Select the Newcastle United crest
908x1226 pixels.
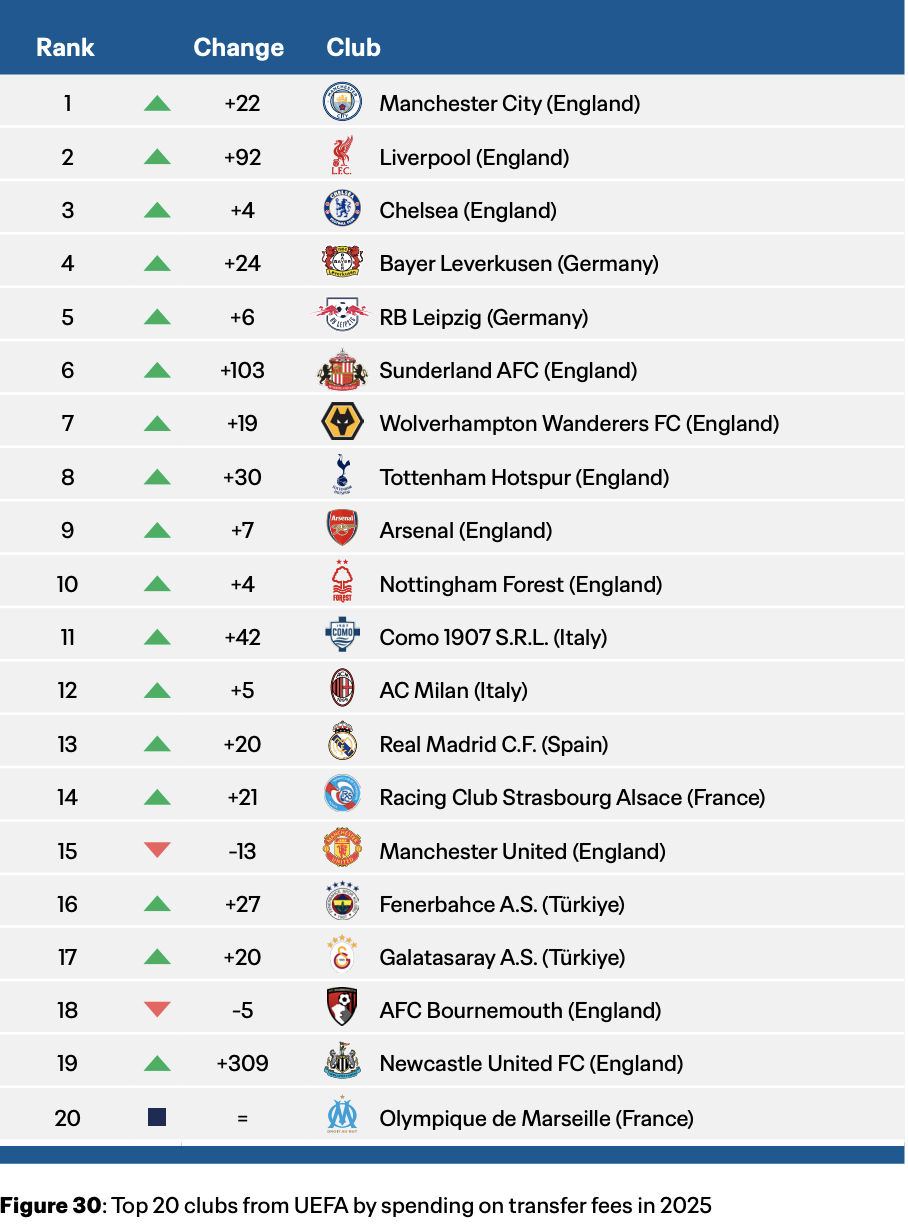click(342, 1063)
